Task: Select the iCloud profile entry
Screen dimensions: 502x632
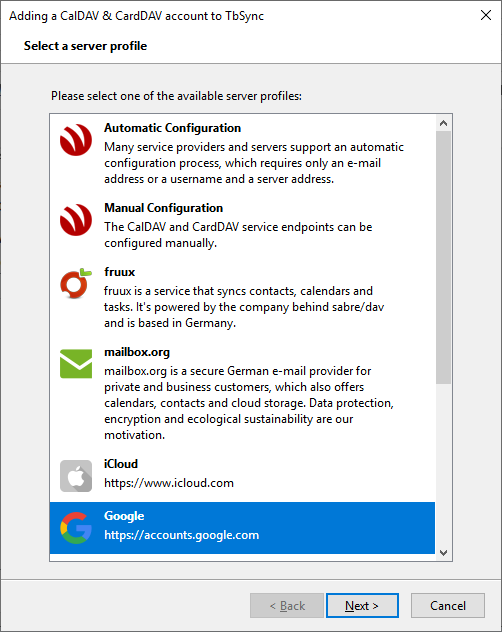Action: [x=242, y=474]
